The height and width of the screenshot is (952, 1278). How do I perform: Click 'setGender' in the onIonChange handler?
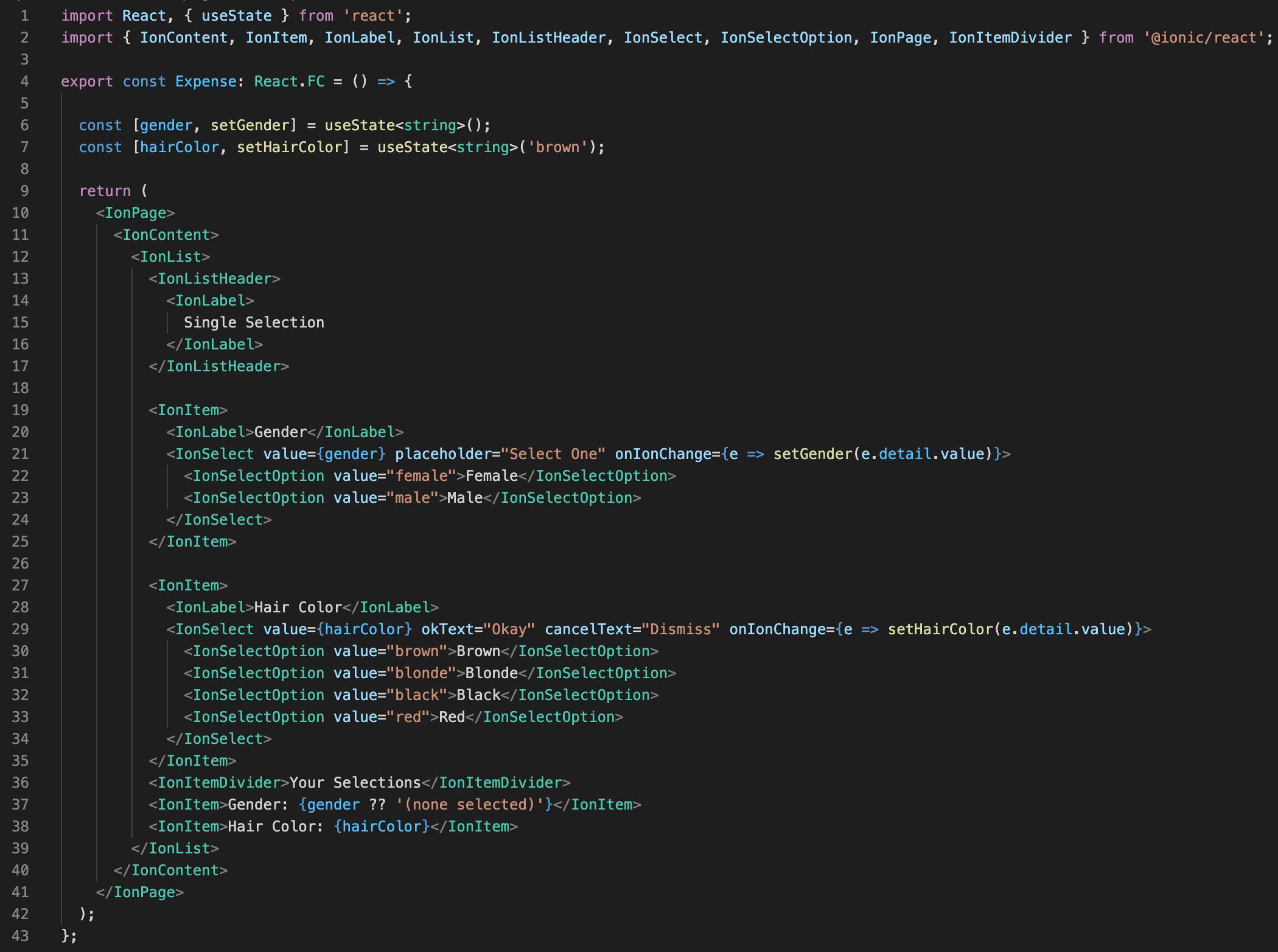pos(813,454)
